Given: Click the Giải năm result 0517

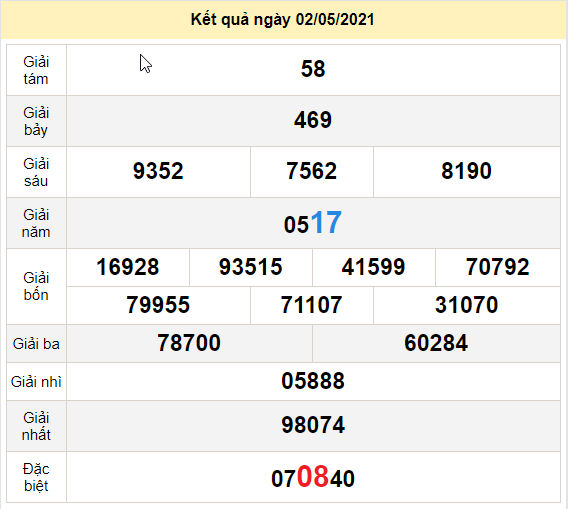Looking at the screenshot, I should 313,223.
